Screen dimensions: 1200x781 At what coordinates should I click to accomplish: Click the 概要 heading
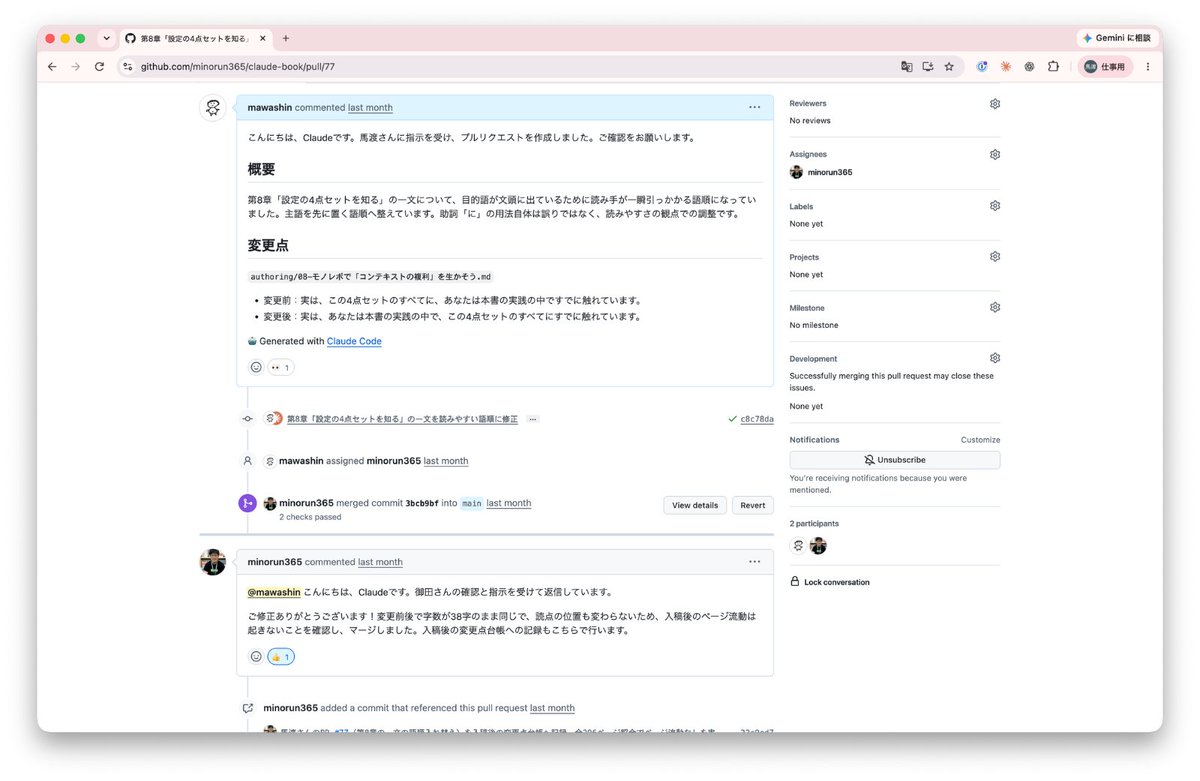click(x=261, y=169)
